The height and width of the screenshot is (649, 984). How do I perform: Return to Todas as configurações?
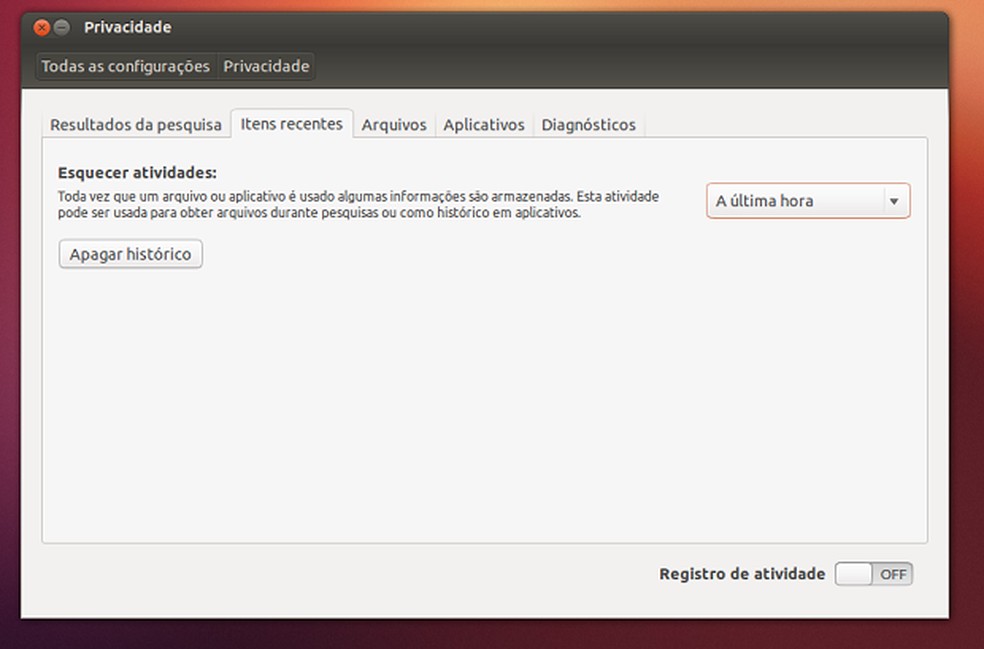(125, 66)
